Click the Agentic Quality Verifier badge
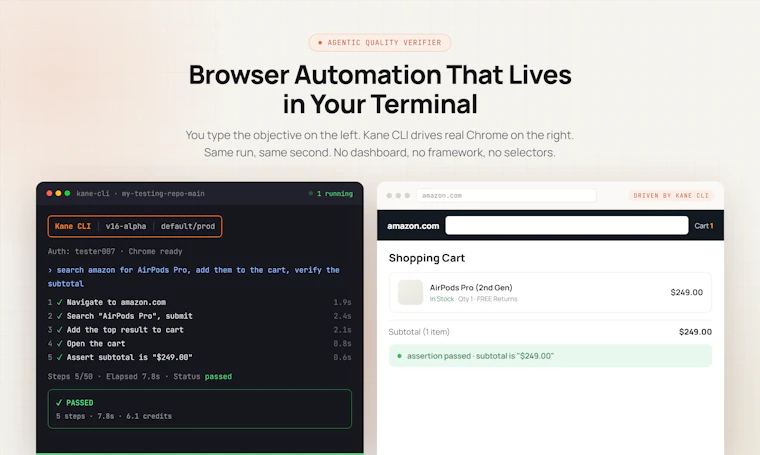This screenshot has width=760, height=455. 380,43
